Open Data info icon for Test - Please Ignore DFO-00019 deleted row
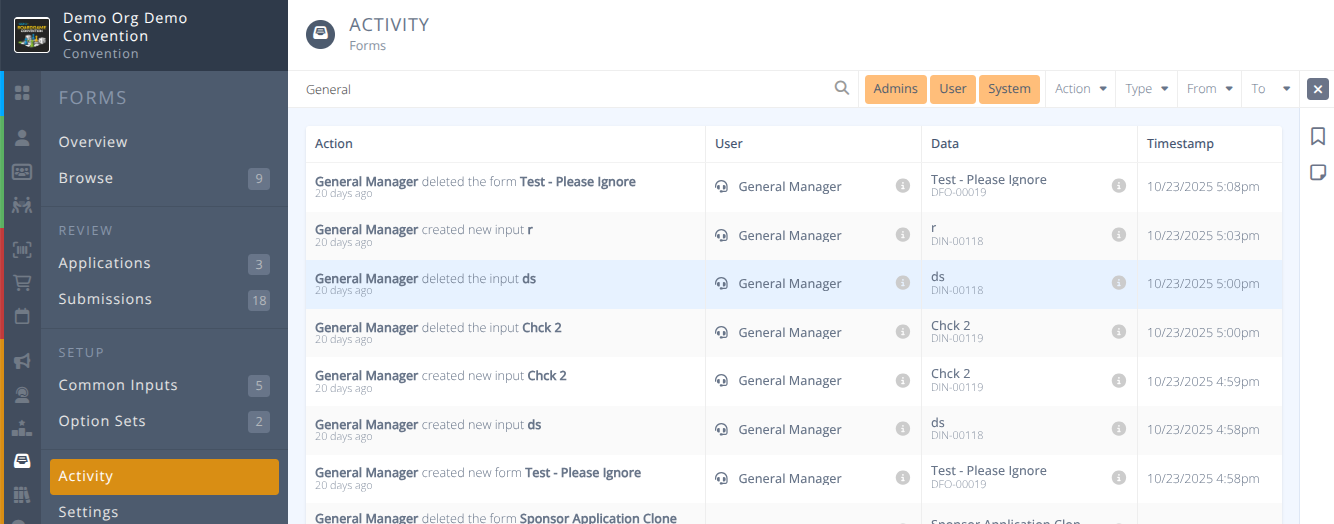The image size is (1334, 524). [x=1119, y=186]
